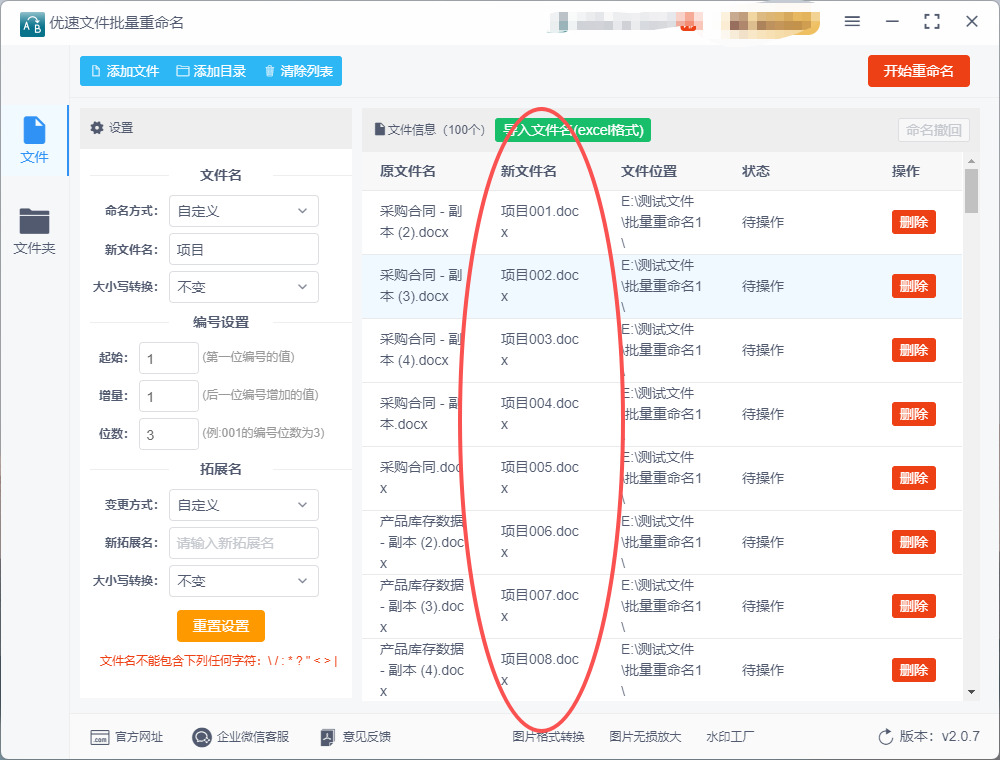Switch to 文件夹 folder mode icon
1000x760 pixels.
click(34, 222)
